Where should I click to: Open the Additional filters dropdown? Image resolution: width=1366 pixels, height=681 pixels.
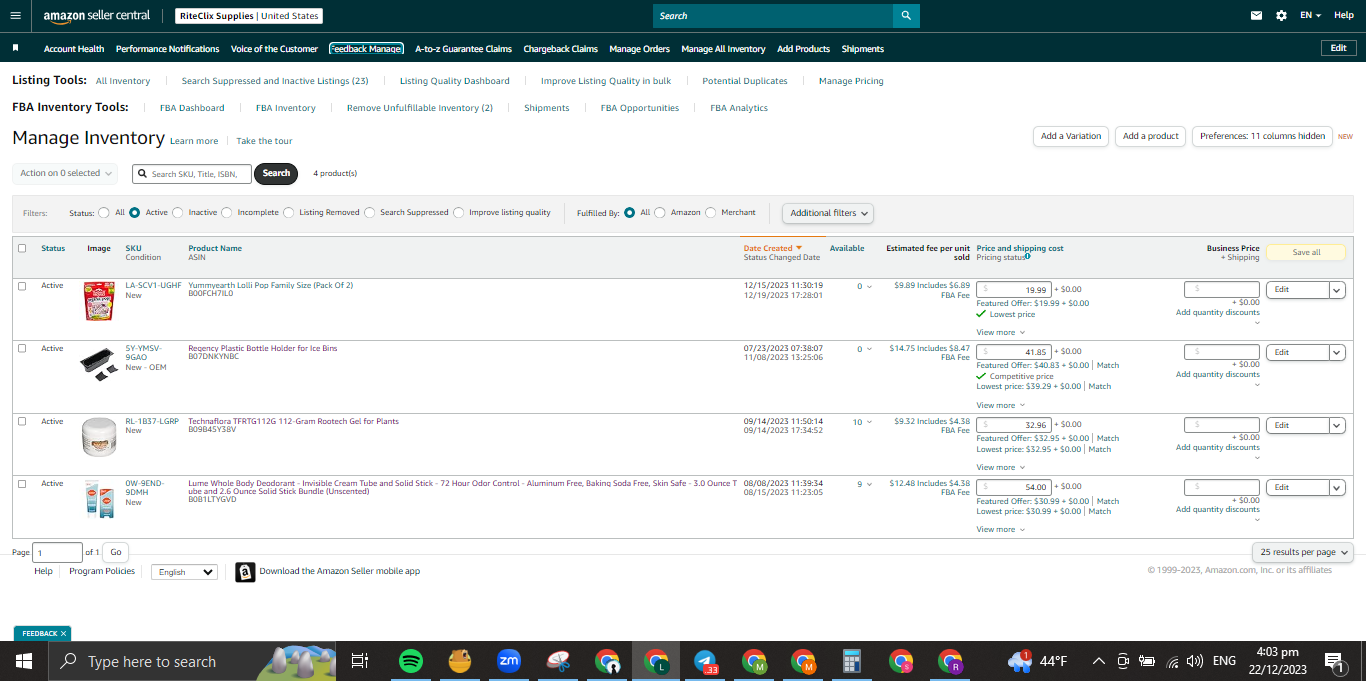pos(828,213)
